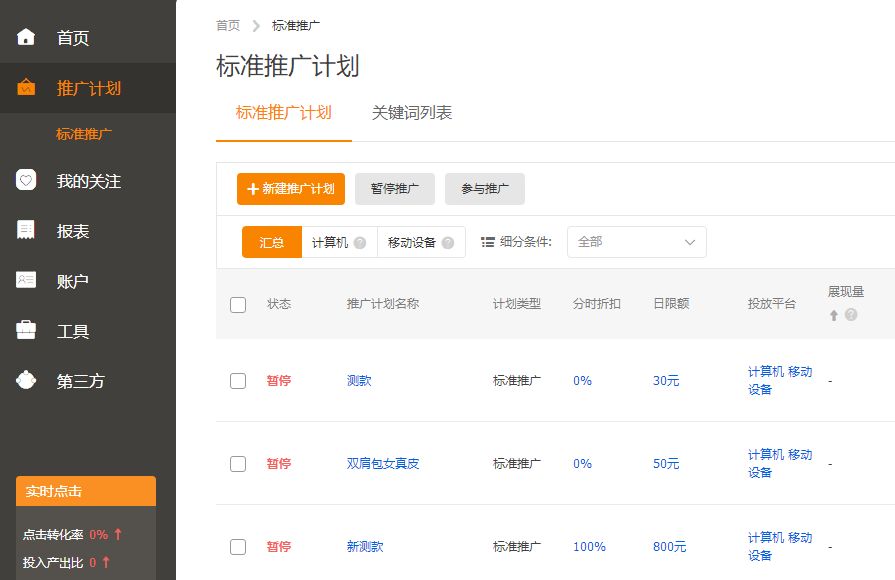The height and width of the screenshot is (580, 895).
Task: Check the select-all checkbox in table header
Action: pyautogui.click(x=238, y=305)
